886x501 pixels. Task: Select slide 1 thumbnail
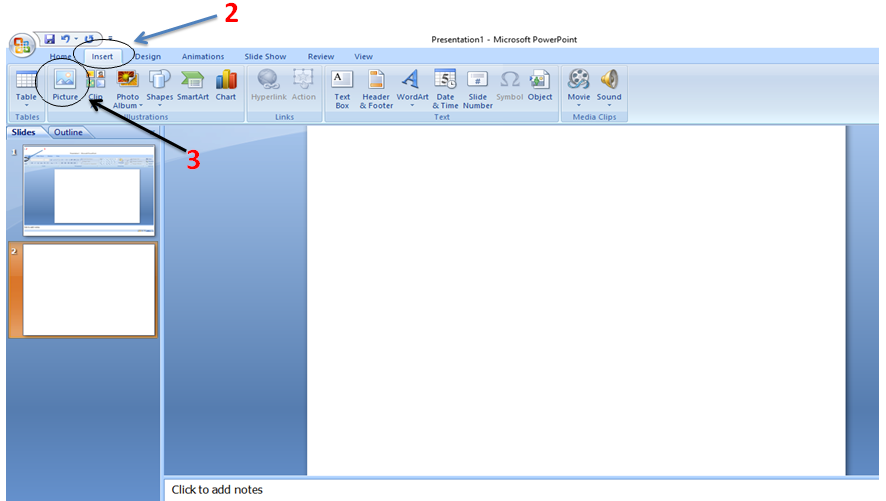(89, 190)
